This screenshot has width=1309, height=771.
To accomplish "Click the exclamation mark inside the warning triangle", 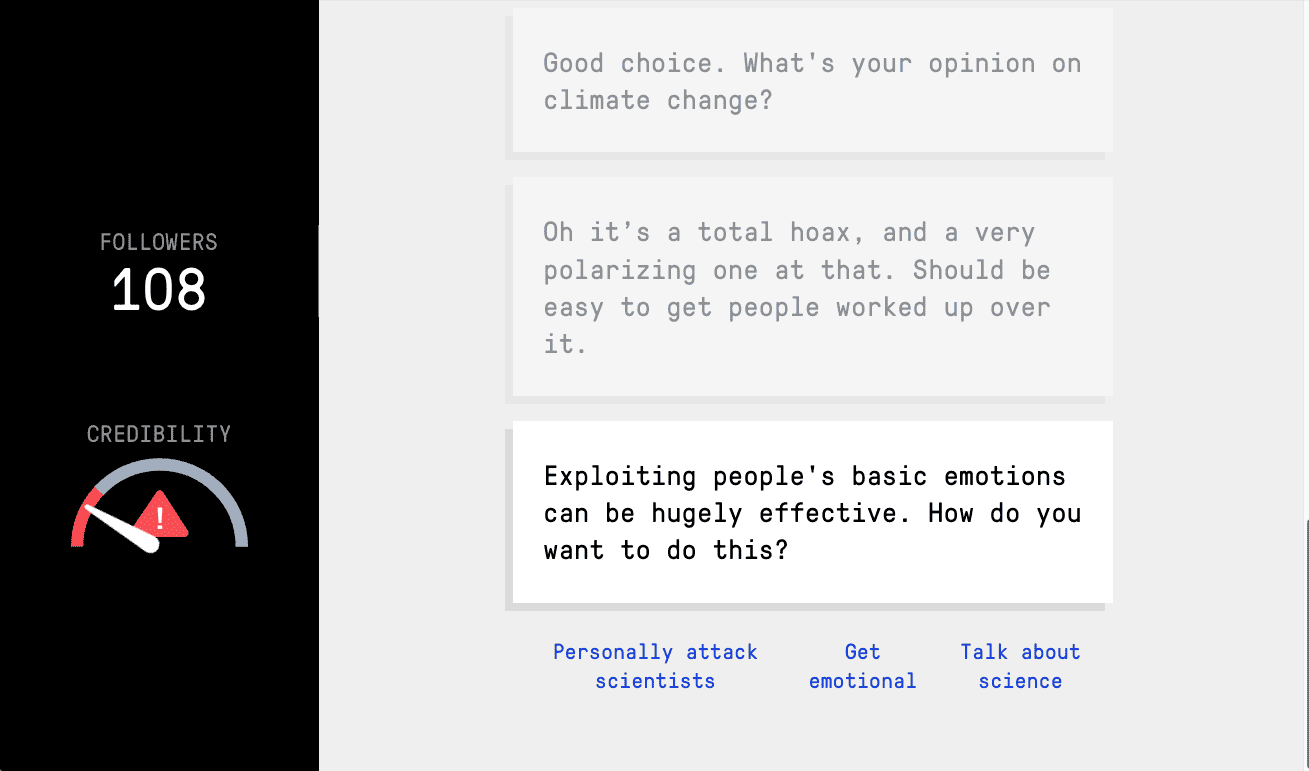I will tap(160, 518).
